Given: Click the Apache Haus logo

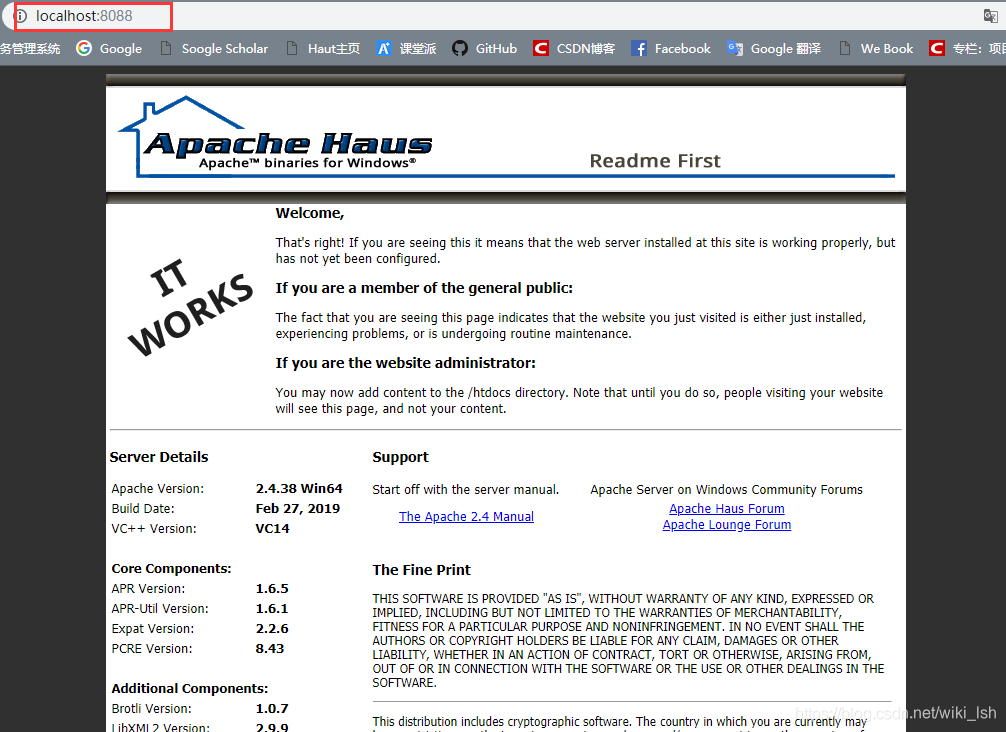Looking at the screenshot, I should point(277,137).
